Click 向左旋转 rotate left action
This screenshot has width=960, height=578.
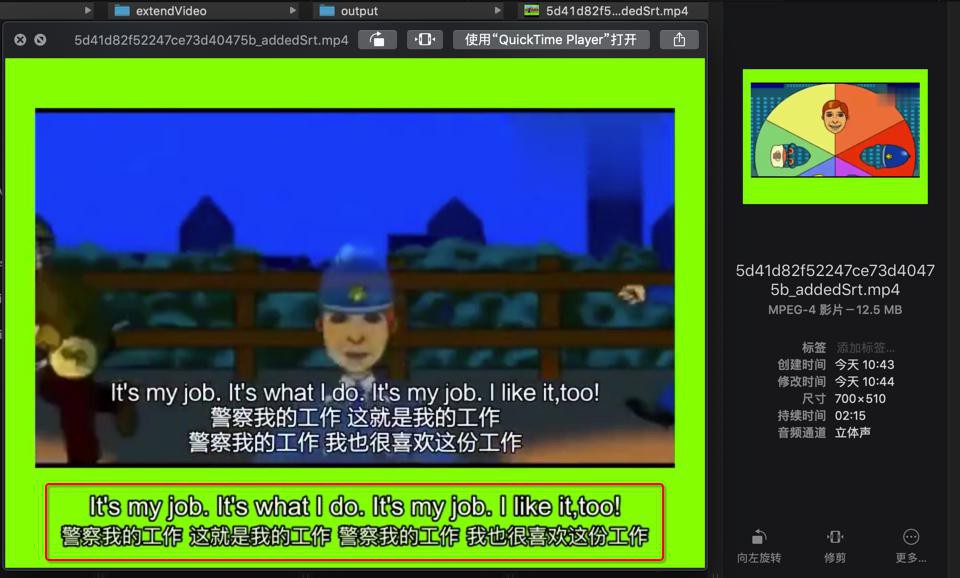coord(759,546)
